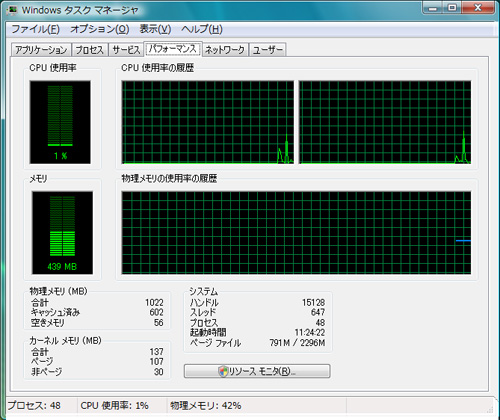This screenshot has height=420, width=500.
Task: Maximize the Task Manager window
Action: tap(452, 8)
